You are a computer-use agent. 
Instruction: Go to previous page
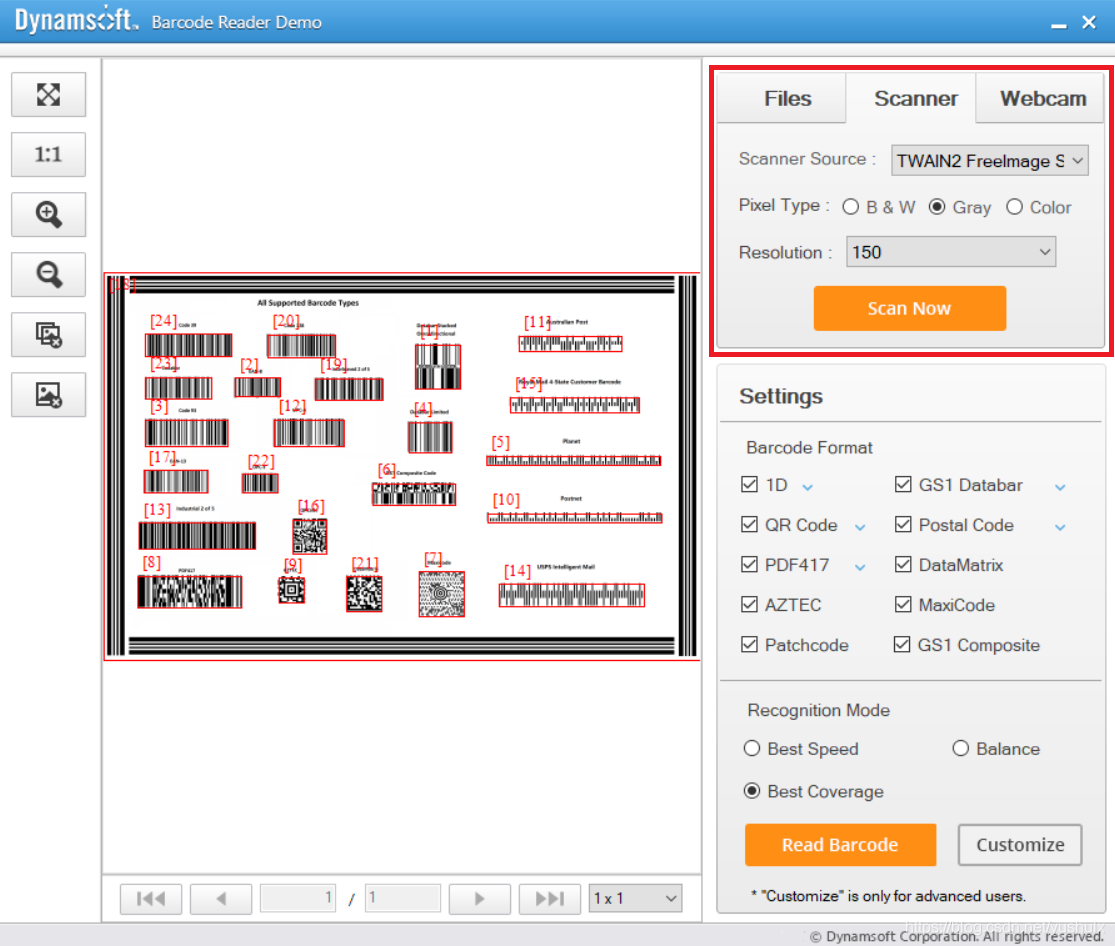221,898
